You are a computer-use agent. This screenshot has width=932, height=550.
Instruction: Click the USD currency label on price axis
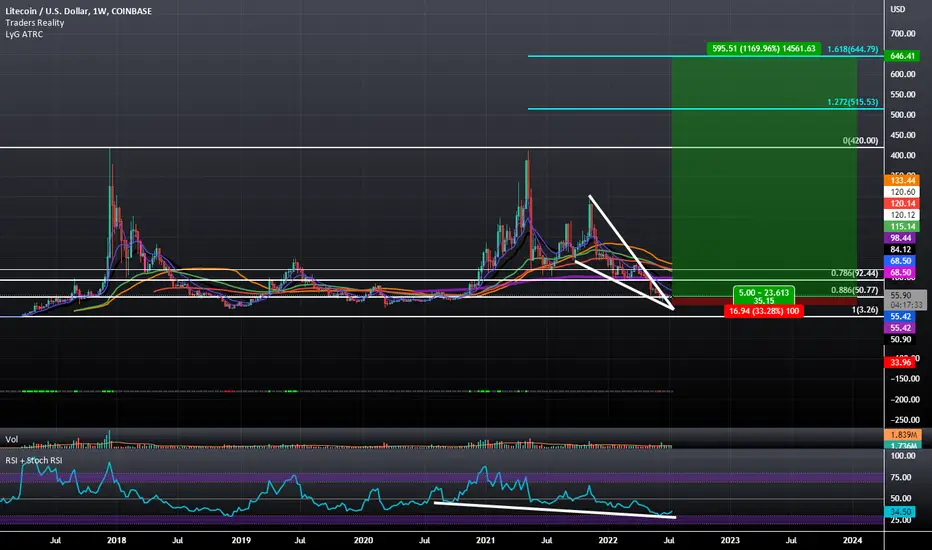click(898, 9)
